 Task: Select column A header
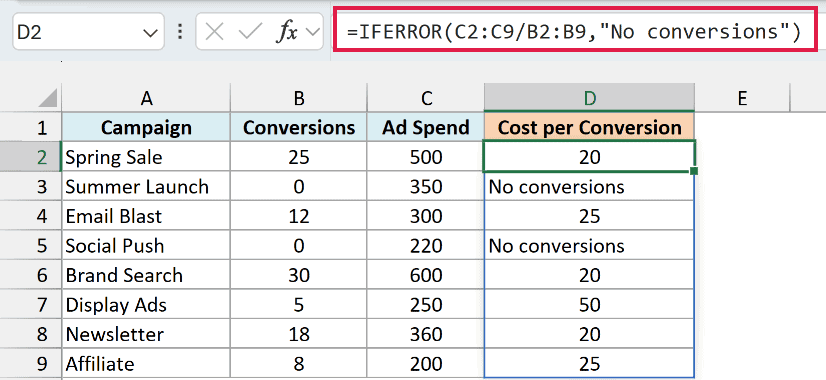tap(146, 98)
